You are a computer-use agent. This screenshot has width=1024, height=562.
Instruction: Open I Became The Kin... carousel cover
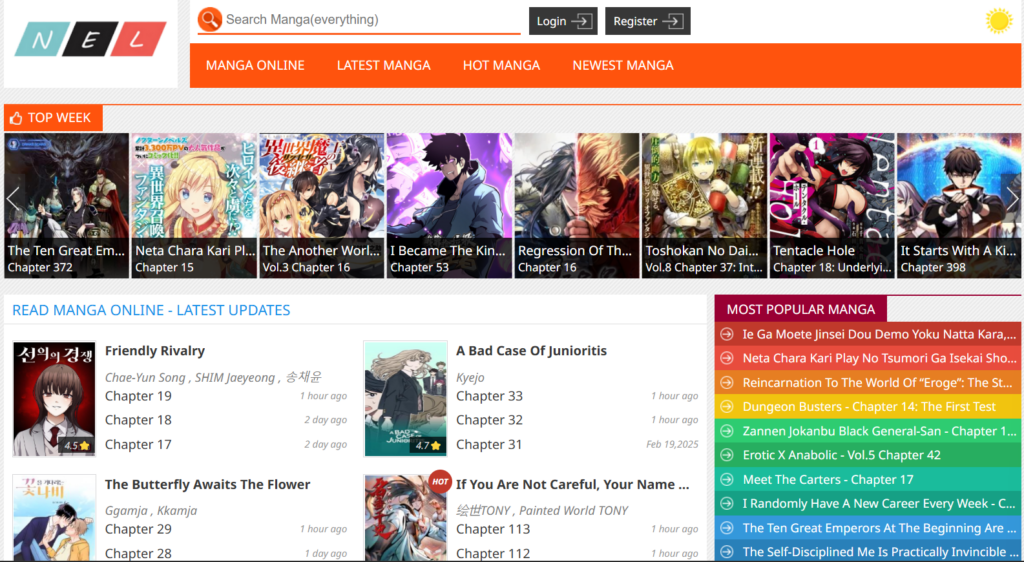point(449,206)
